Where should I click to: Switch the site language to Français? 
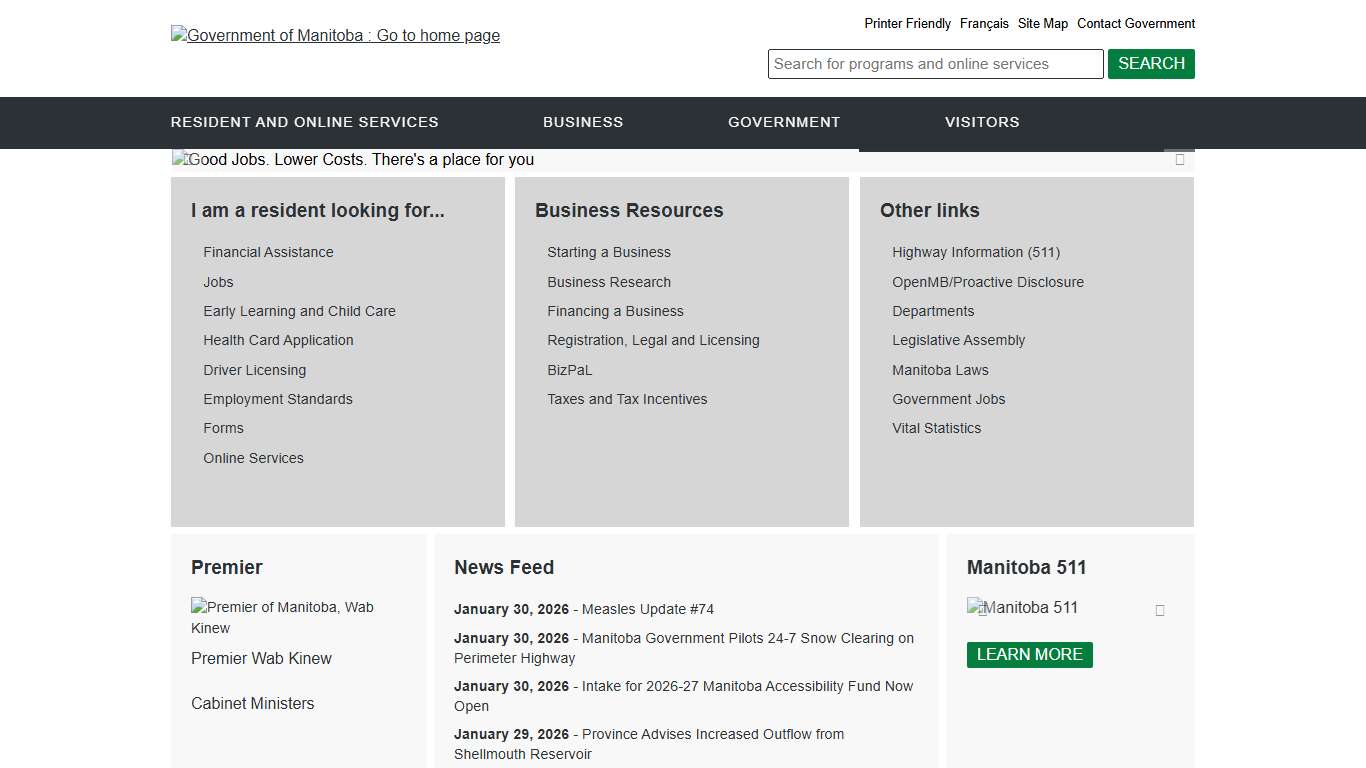(984, 23)
